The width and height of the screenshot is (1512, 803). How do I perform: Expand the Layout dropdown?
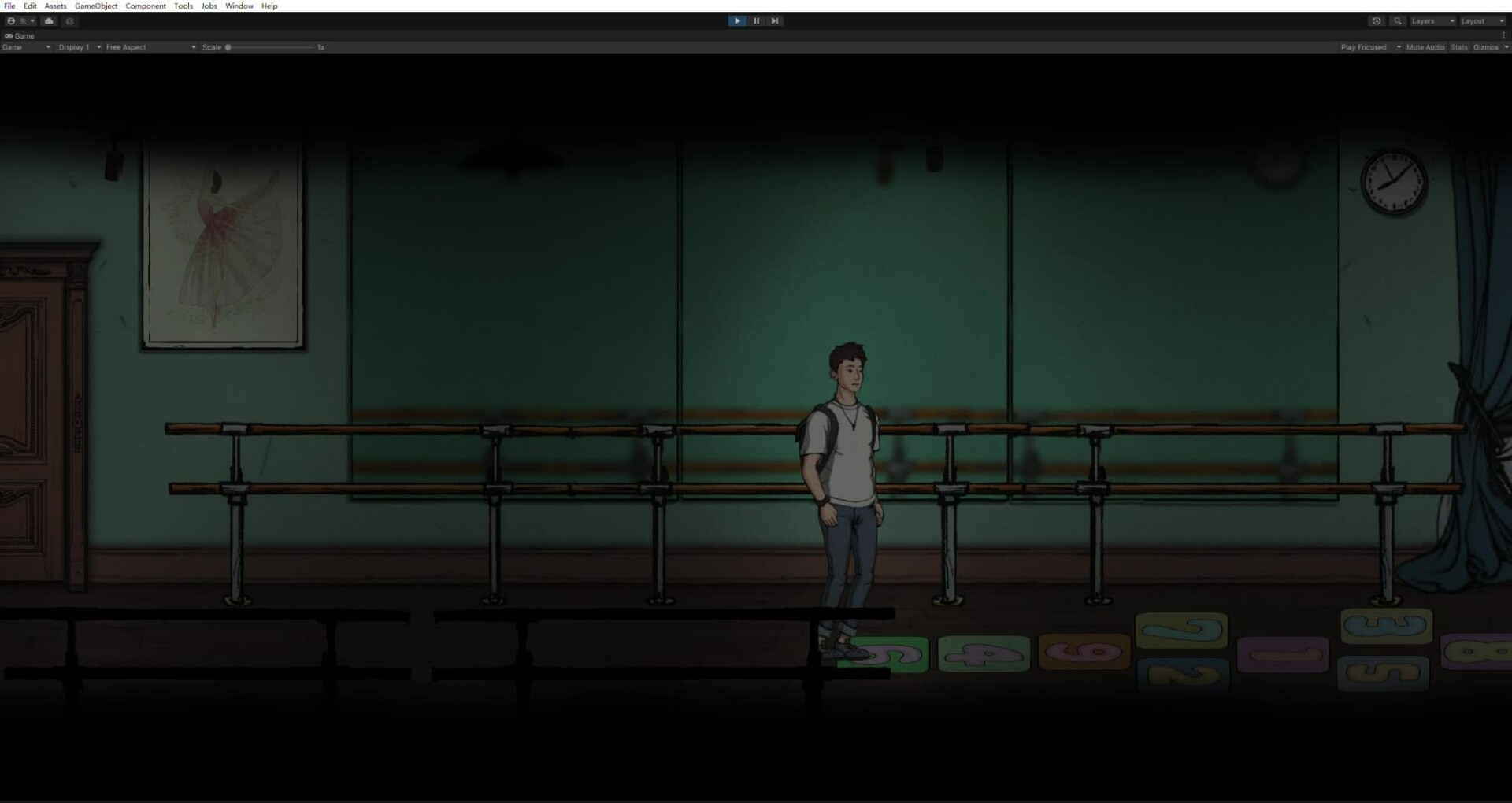point(1482,21)
